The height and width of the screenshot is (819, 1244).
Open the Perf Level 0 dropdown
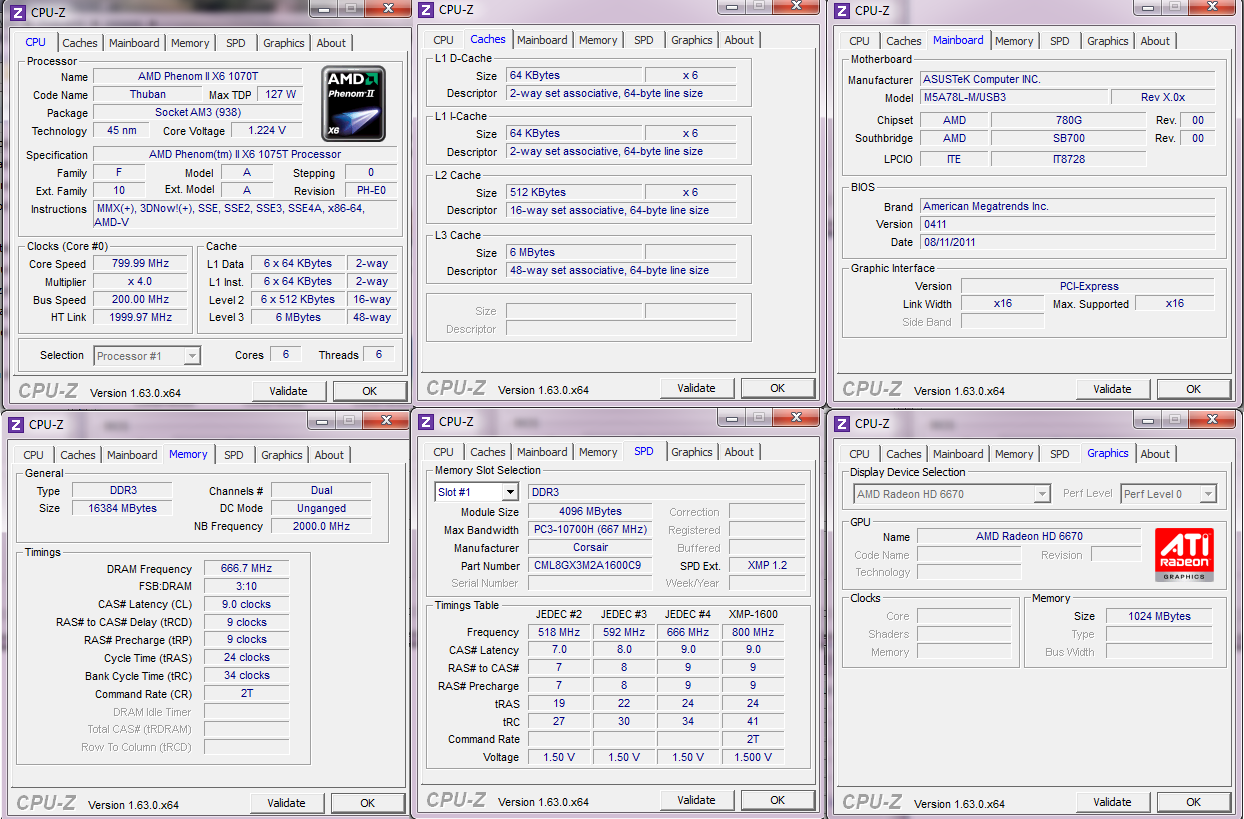coord(1168,494)
